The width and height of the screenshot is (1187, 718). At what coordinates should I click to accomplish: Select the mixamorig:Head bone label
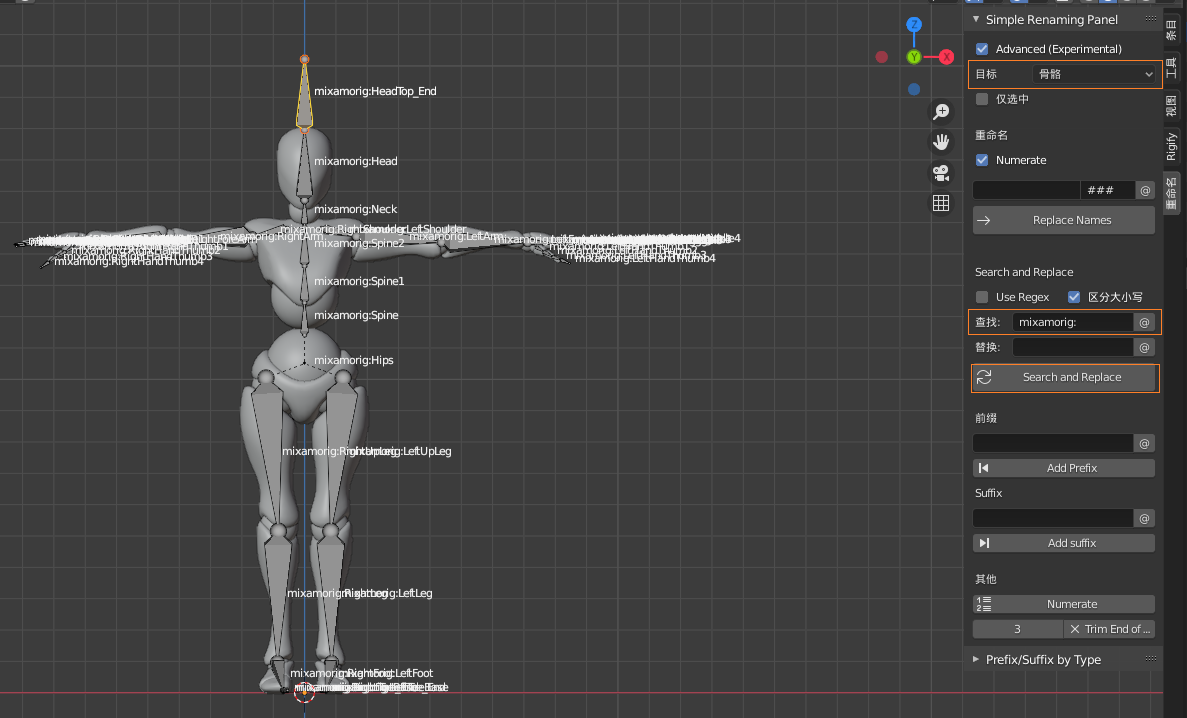coord(356,161)
